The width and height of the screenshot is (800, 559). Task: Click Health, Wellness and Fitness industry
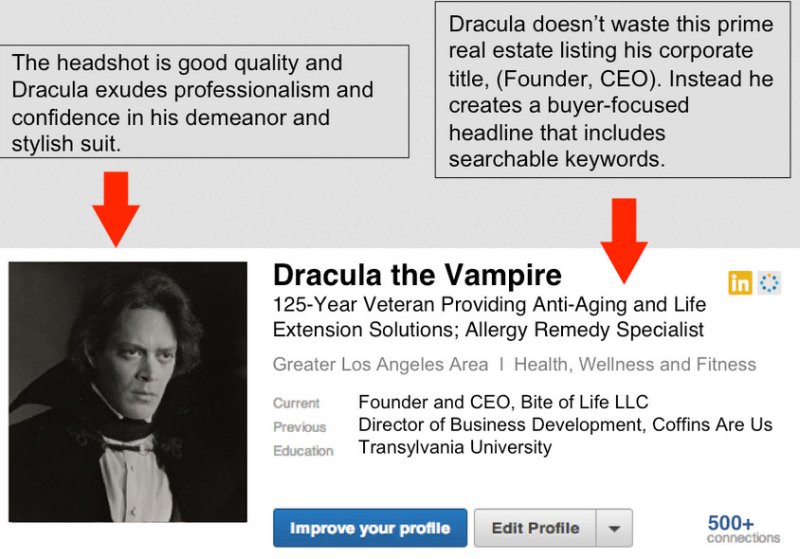pyautogui.click(x=635, y=365)
